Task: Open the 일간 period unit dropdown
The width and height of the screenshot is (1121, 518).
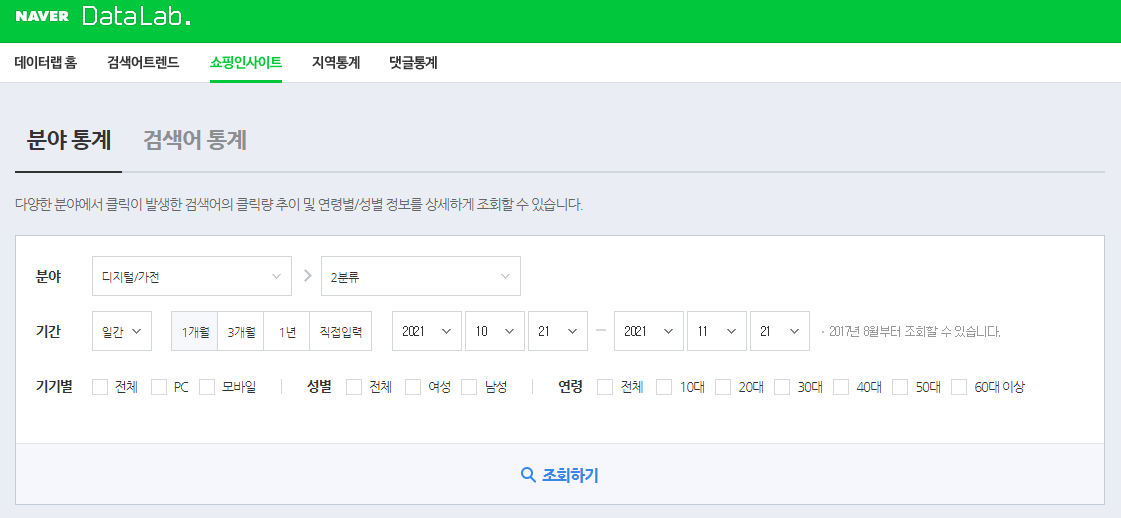Action: pos(122,331)
